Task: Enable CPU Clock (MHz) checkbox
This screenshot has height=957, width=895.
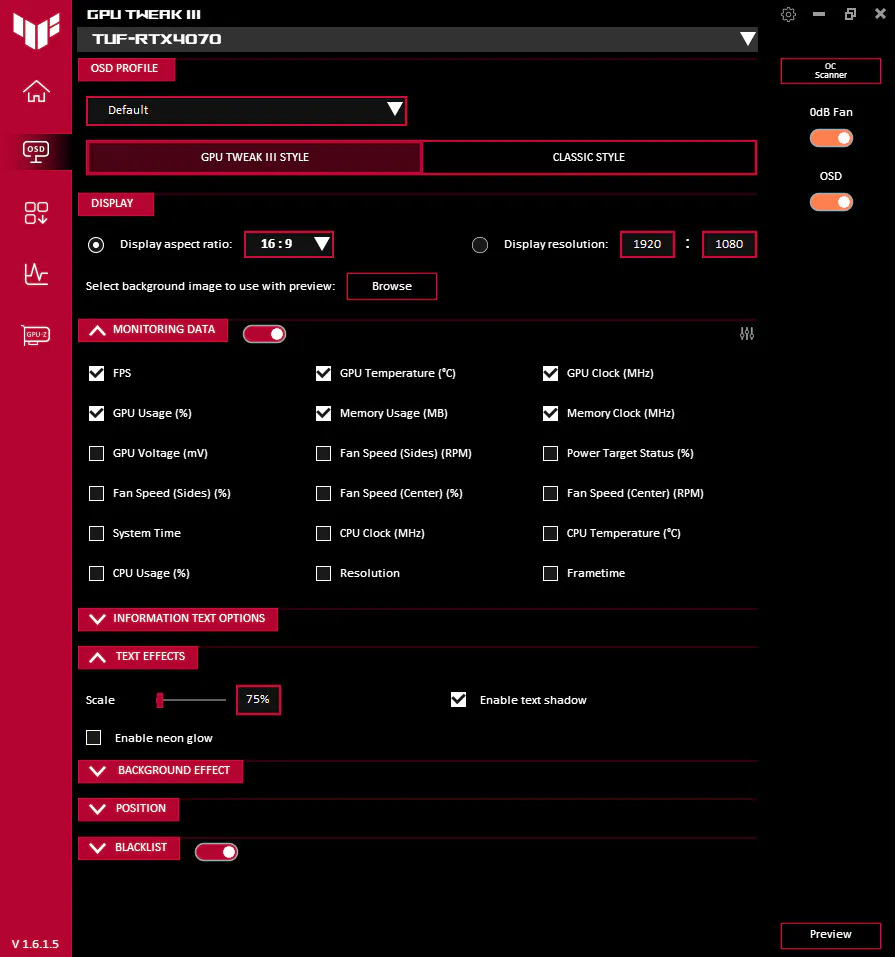Action: pos(324,533)
